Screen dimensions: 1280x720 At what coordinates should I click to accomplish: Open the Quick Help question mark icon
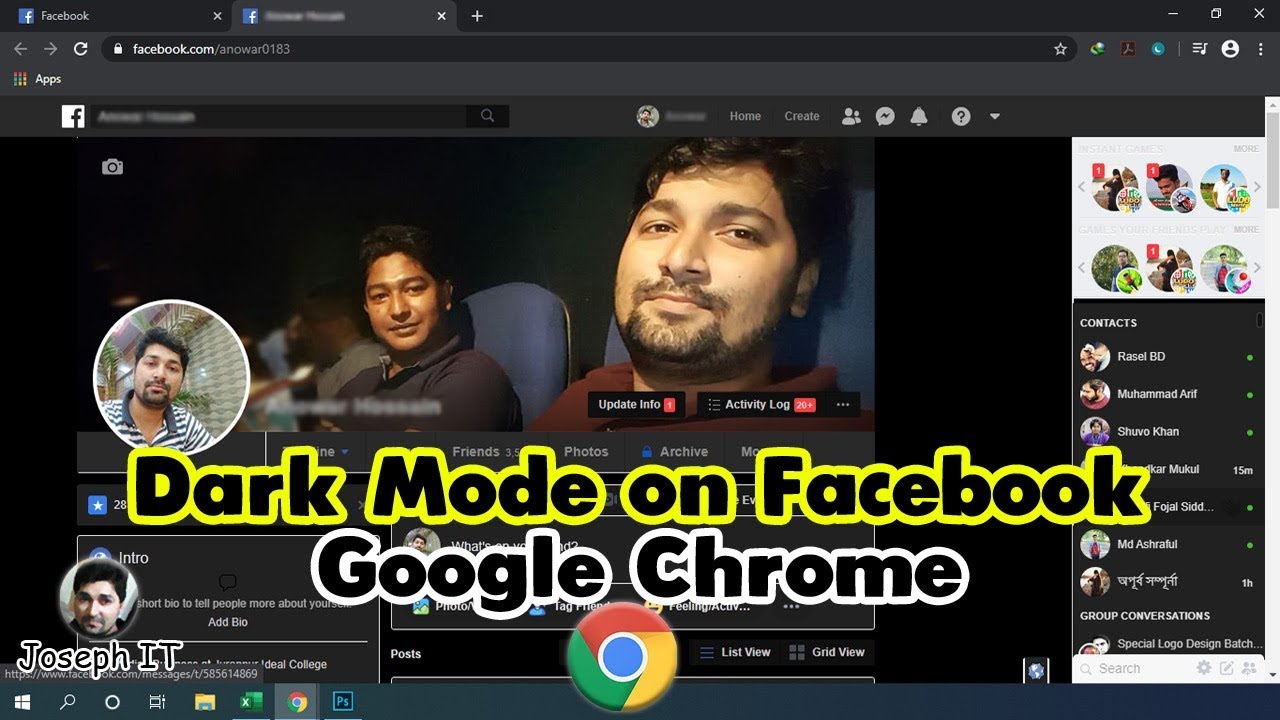961,116
